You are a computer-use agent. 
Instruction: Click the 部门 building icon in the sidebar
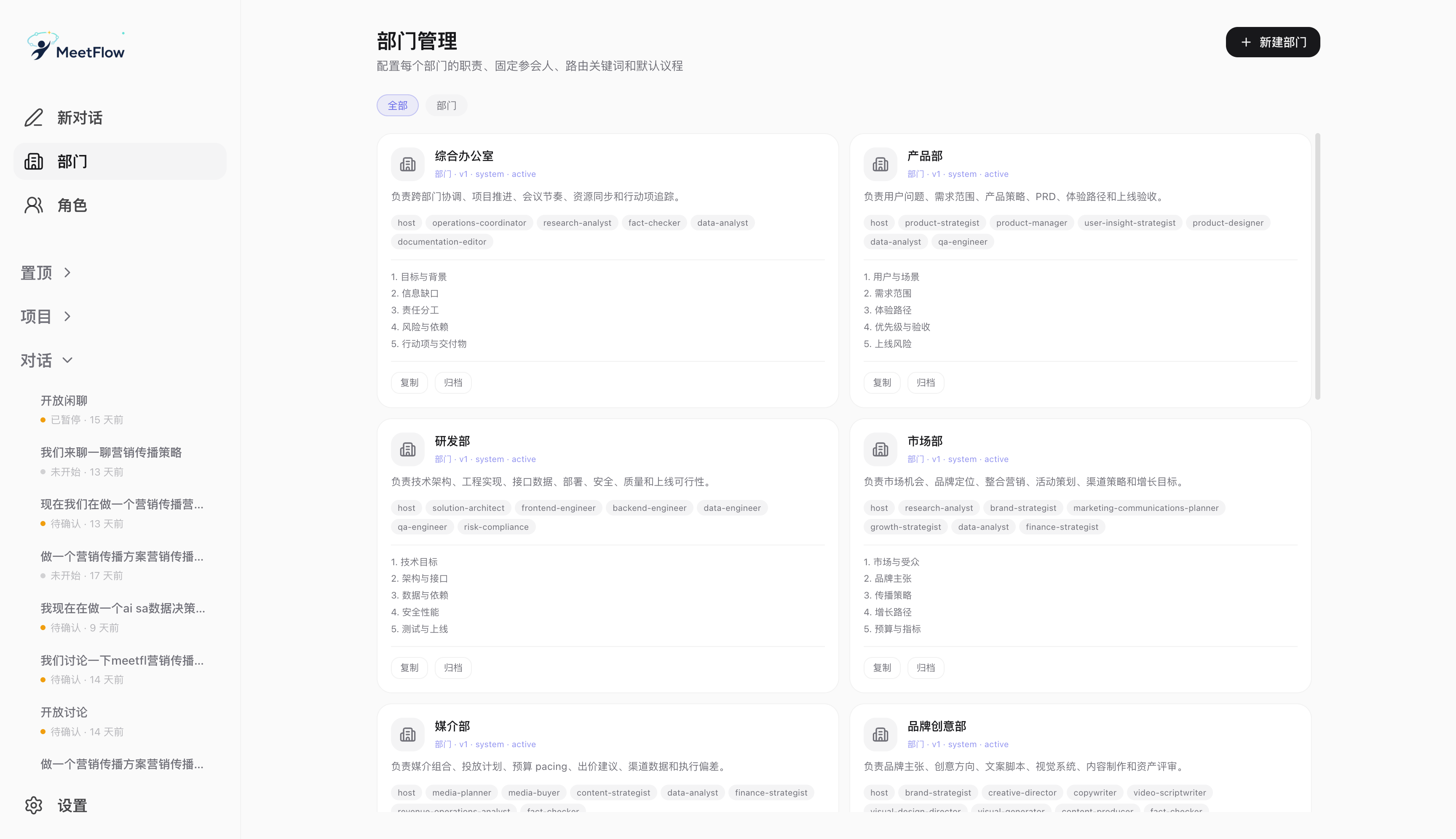click(33, 161)
